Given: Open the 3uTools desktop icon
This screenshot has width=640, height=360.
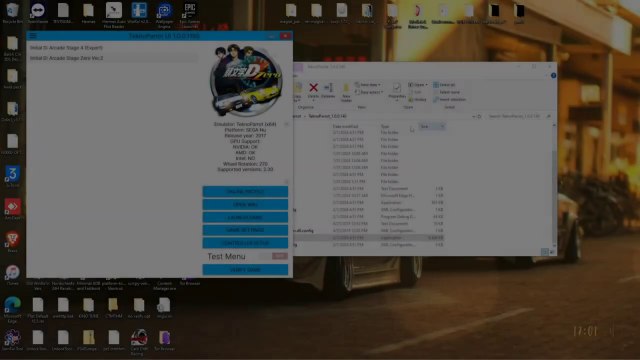Looking at the screenshot, I should click(12, 176).
